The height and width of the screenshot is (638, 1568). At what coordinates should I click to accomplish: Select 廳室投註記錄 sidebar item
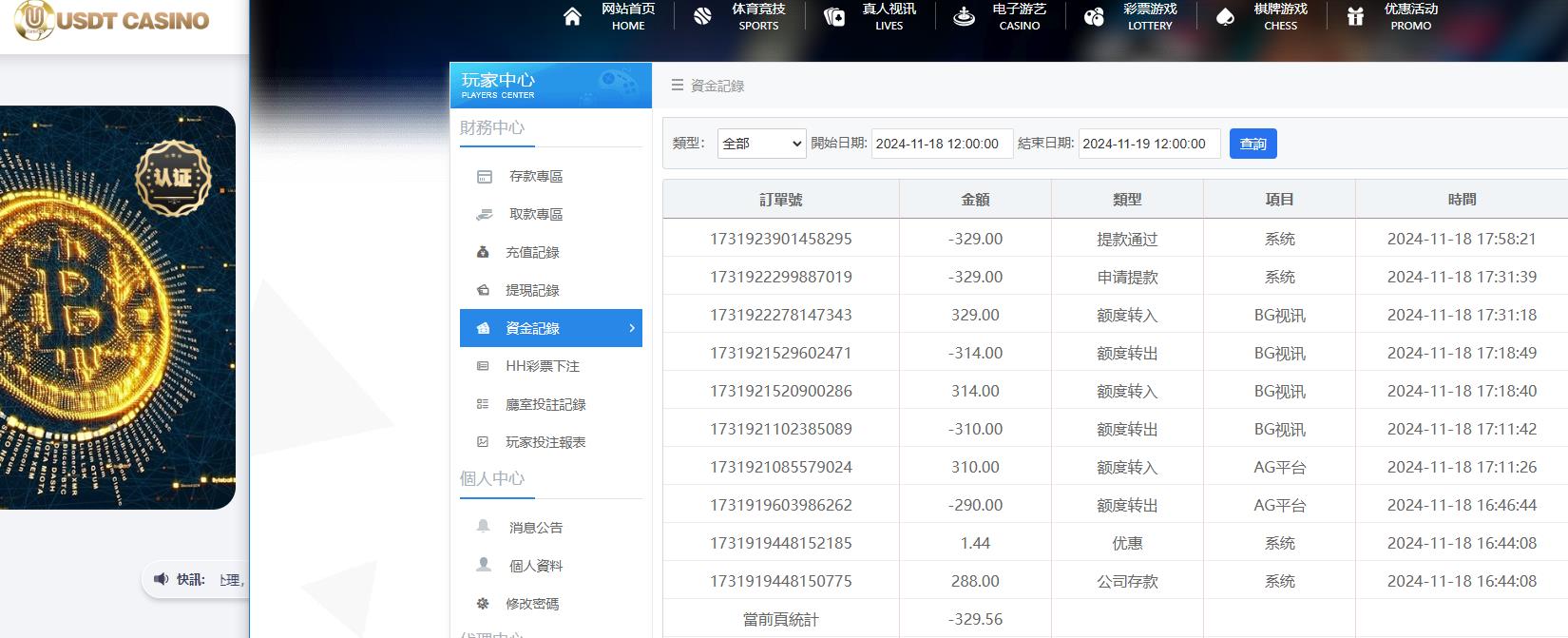(x=545, y=404)
